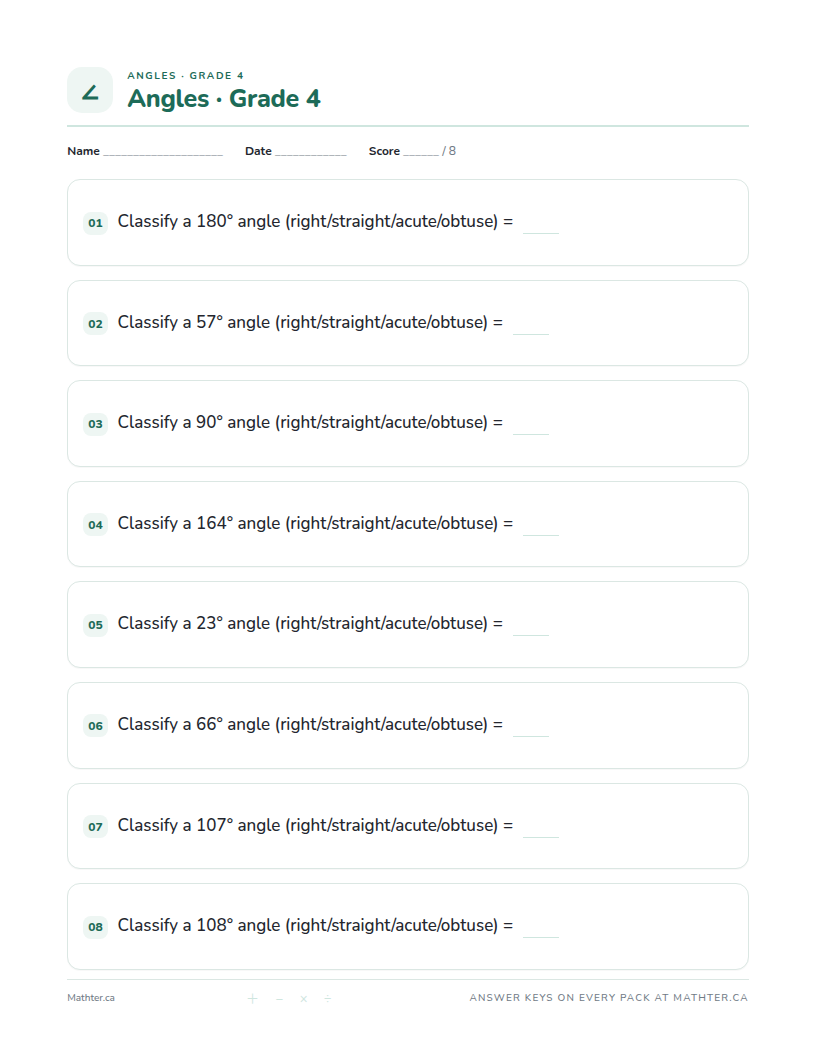Click the angle icon beside the worksheet title
The height and width of the screenshot is (1056, 816).
90,90
